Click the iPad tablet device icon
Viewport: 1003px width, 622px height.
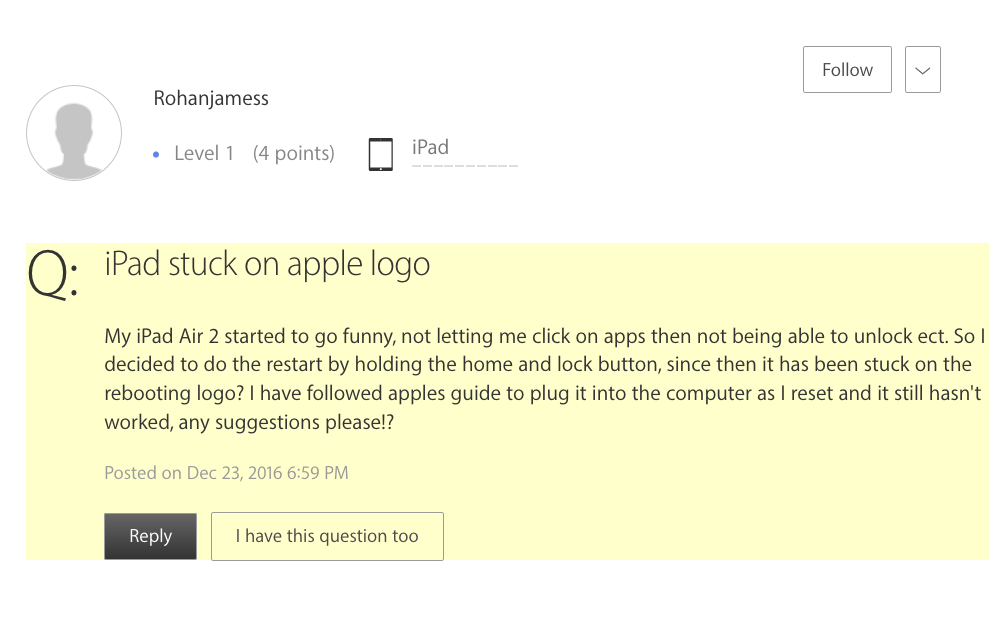[x=381, y=154]
